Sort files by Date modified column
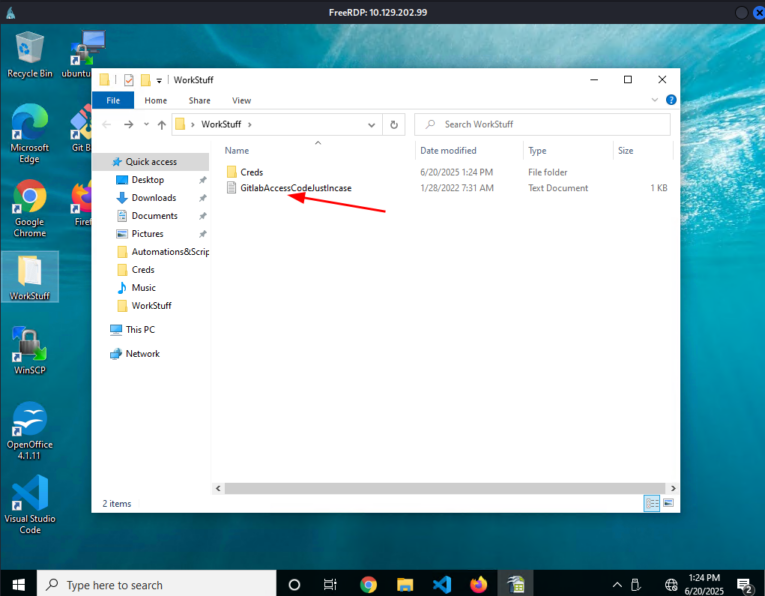The width and height of the screenshot is (765, 596). tap(448, 151)
